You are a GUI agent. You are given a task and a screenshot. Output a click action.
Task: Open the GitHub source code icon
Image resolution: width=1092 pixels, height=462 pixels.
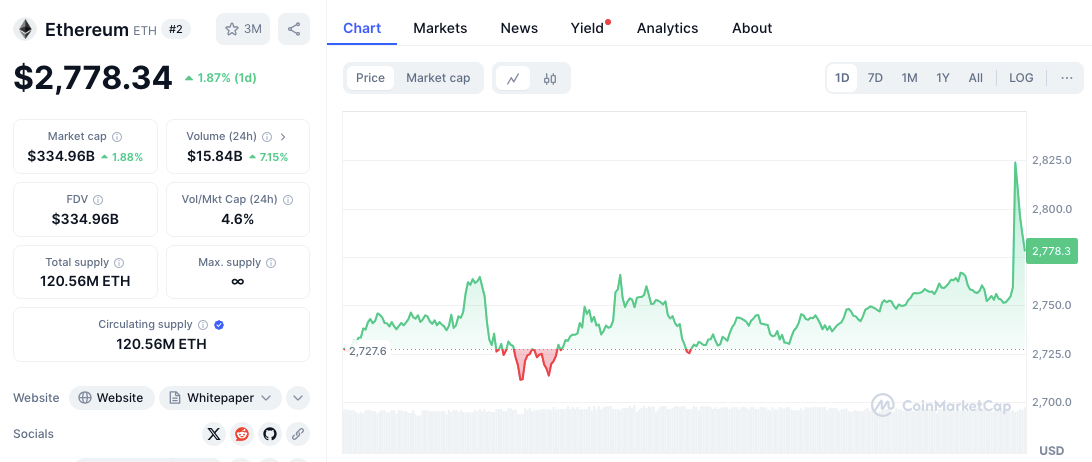[x=269, y=434]
